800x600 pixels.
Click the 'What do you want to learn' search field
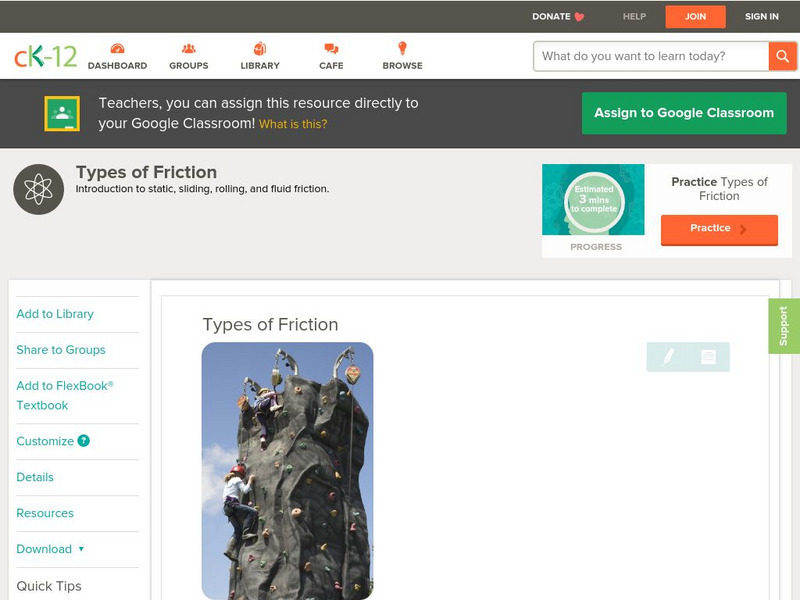click(651, 56)
